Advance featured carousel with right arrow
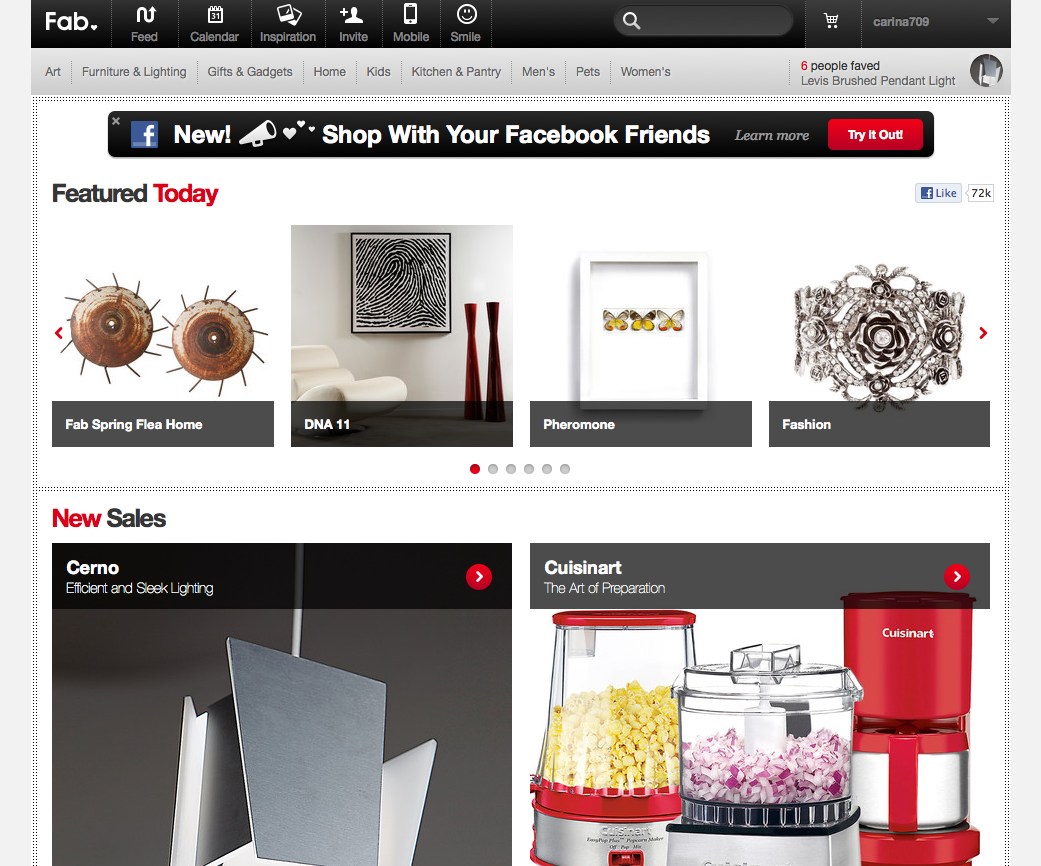This screenshot has width=1041, height=866. click(x=983, y=333)
